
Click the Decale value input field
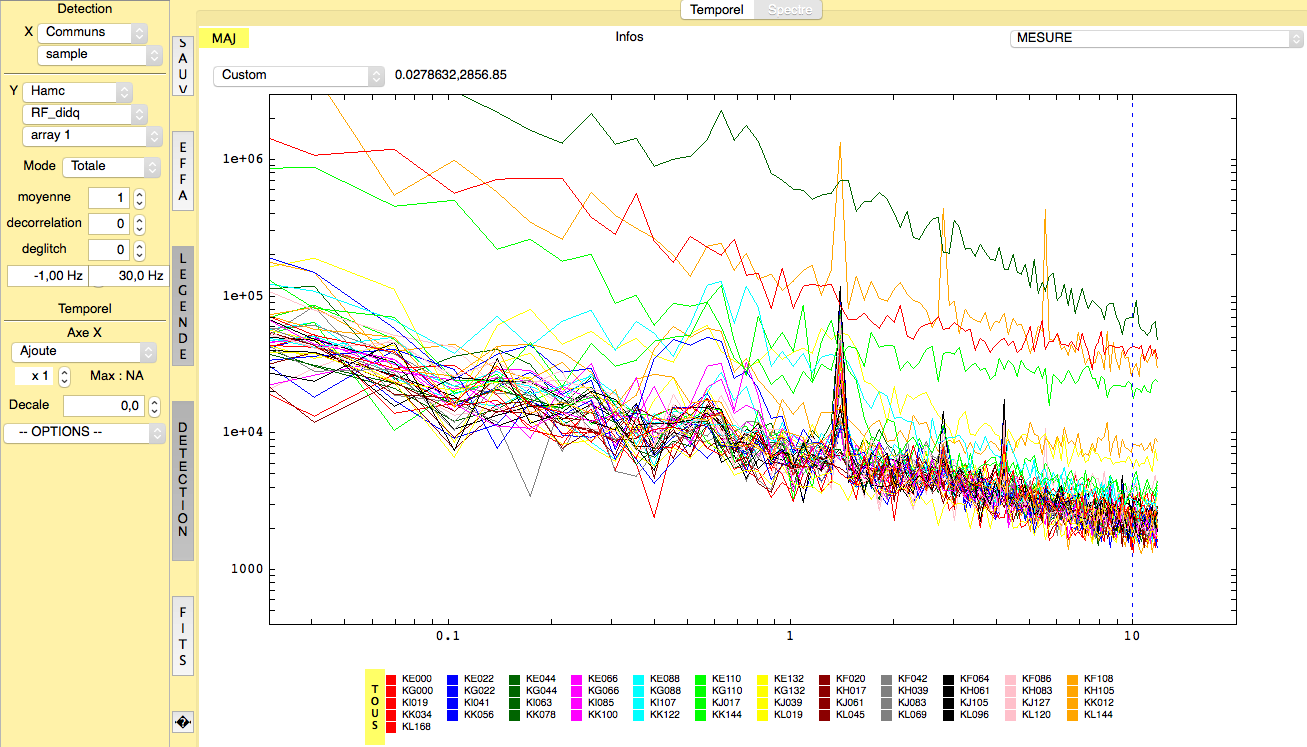pyautogui.click(x=104, y=406)
